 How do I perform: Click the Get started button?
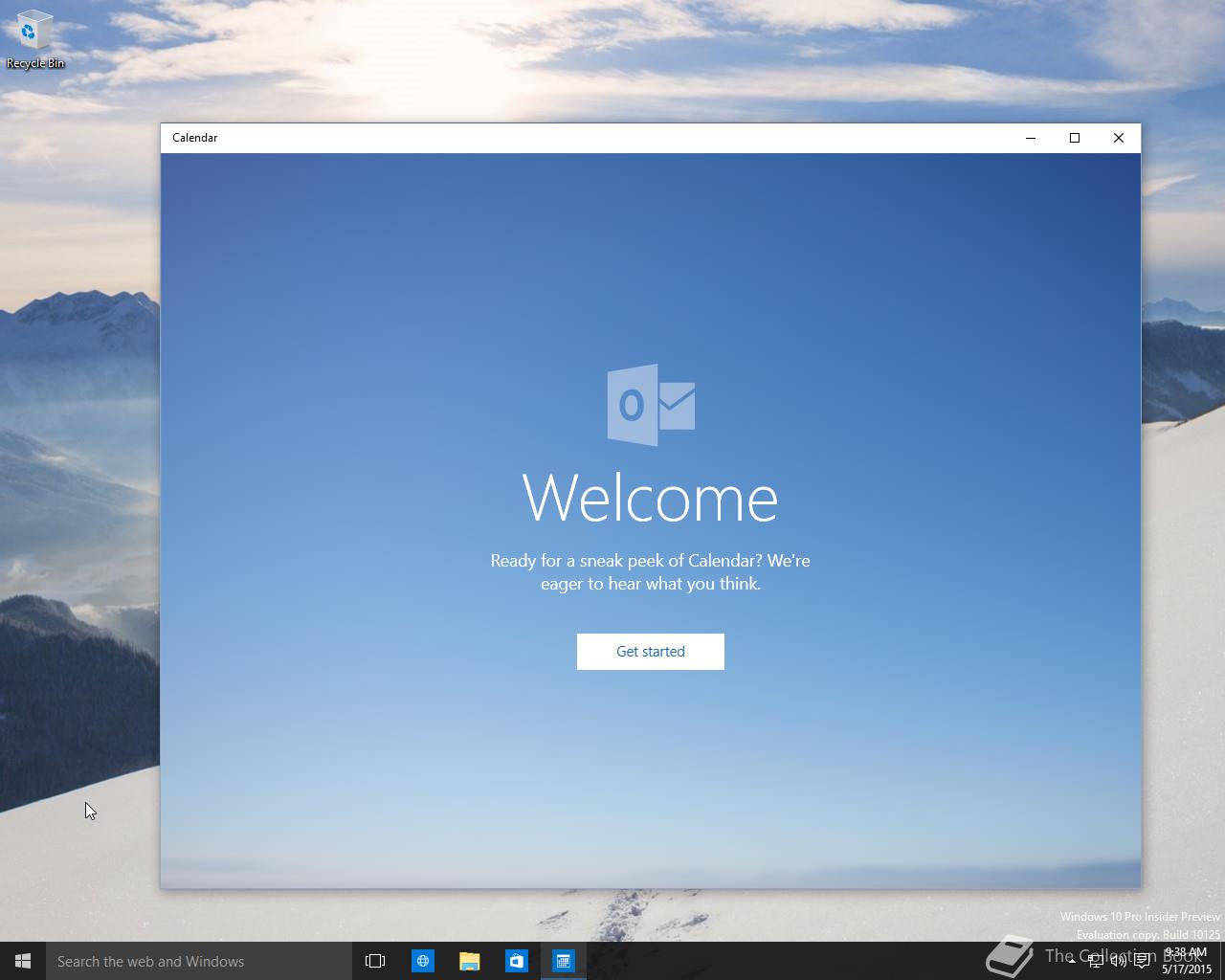click(x=650, y=651)
